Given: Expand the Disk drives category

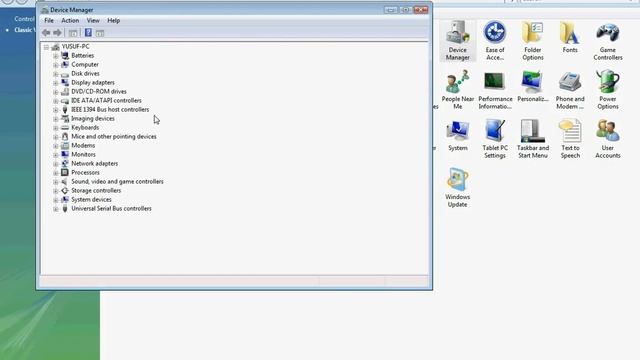Looking at the screenshot, I should [x=56, y=74].
